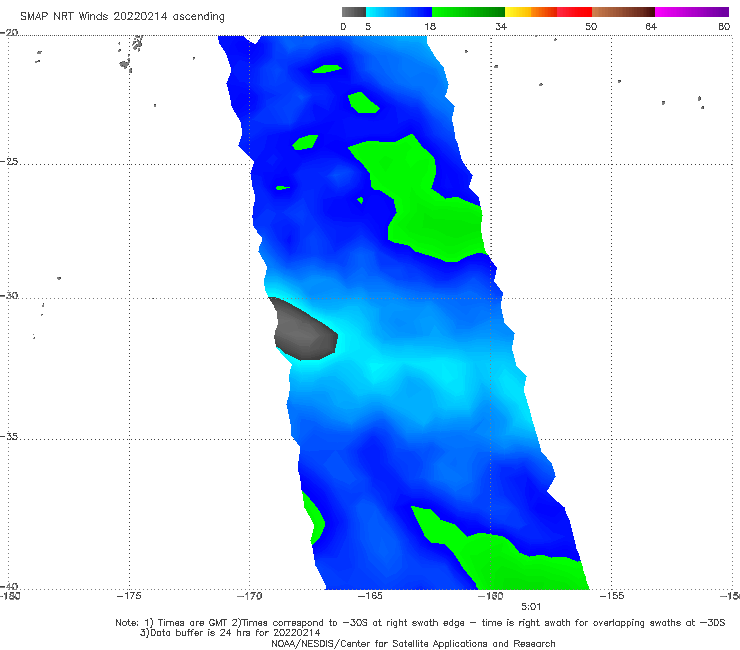Select the magenta-purple segment of the colorbar
Viewport: 740px width, 650px height.
tap(692, 12)
